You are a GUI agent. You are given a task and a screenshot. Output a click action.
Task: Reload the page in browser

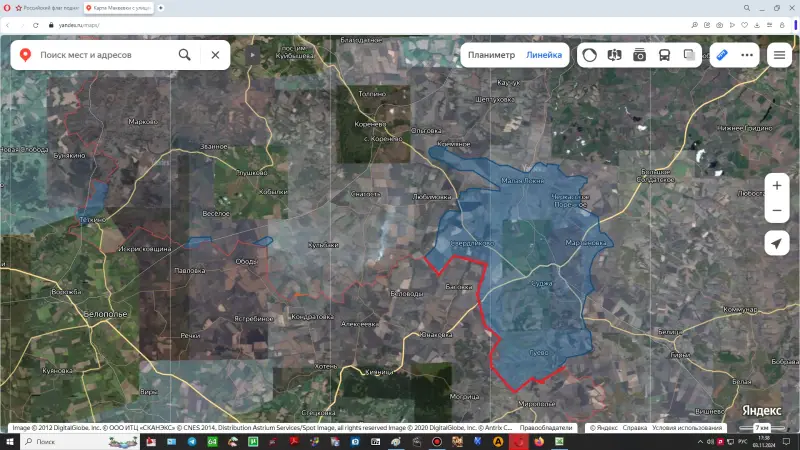point(37,25)
